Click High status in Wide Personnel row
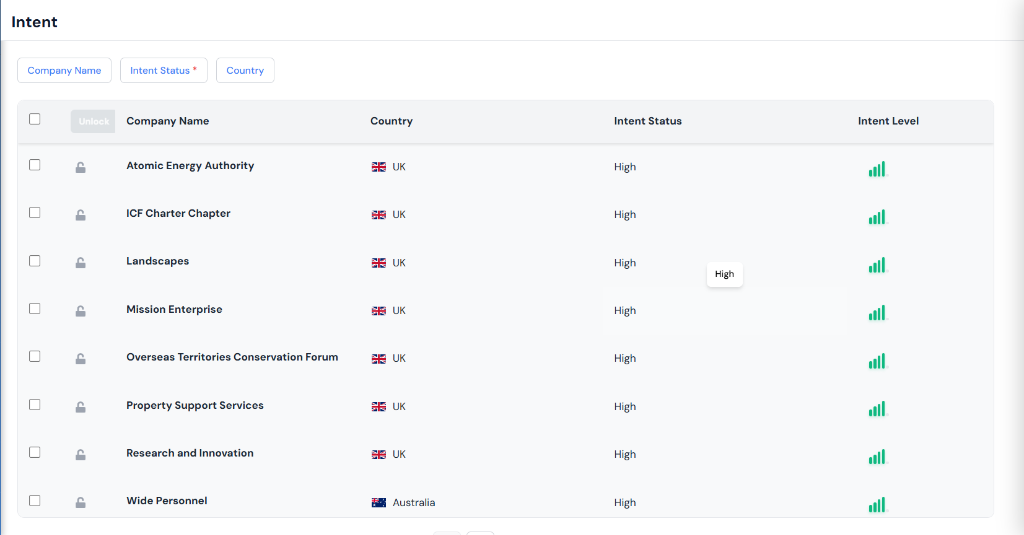The height and width of the screenshot is (535, 1024). coord(625,502)
